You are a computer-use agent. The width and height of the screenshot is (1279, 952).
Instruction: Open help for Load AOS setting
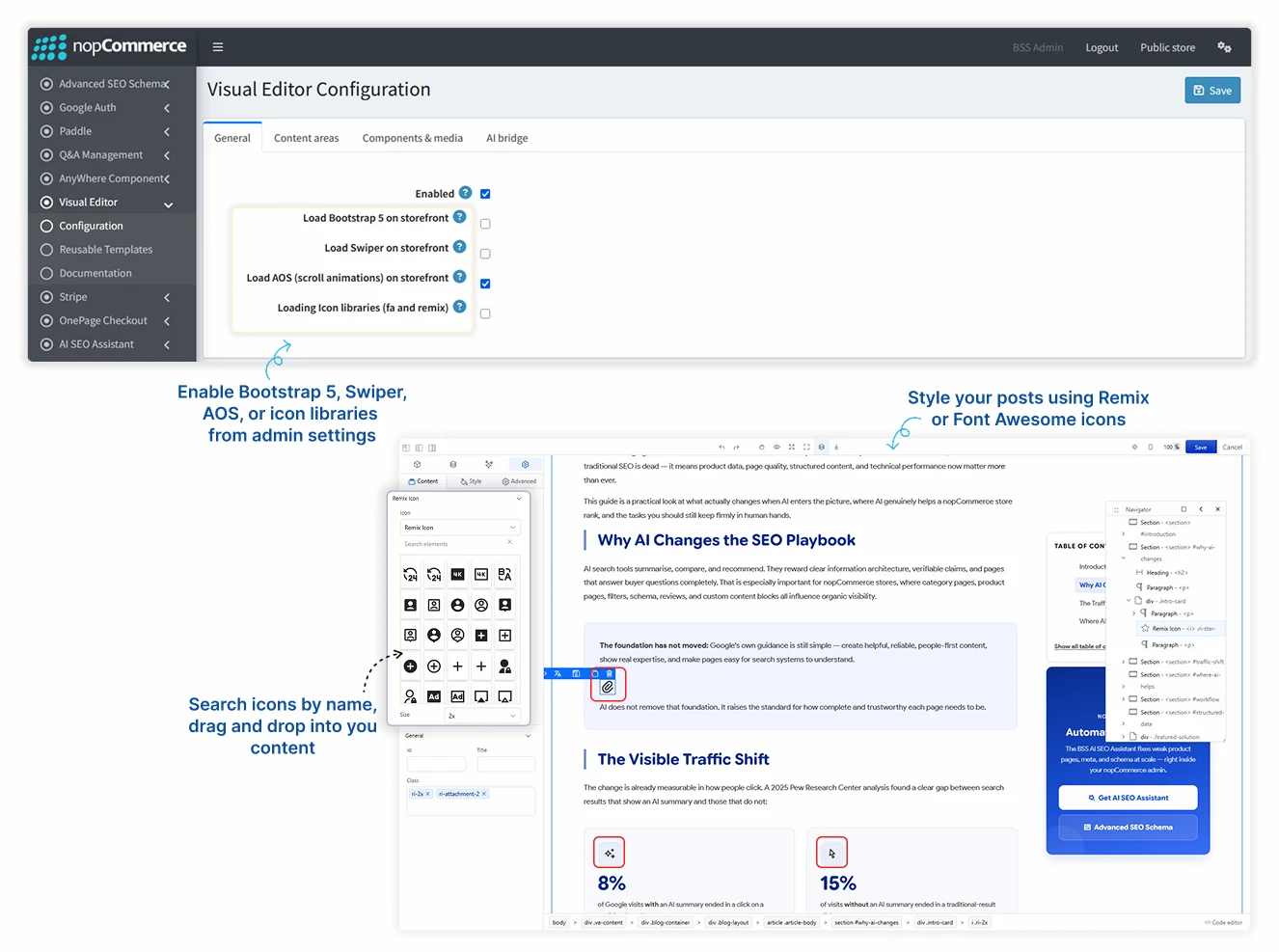460,277
